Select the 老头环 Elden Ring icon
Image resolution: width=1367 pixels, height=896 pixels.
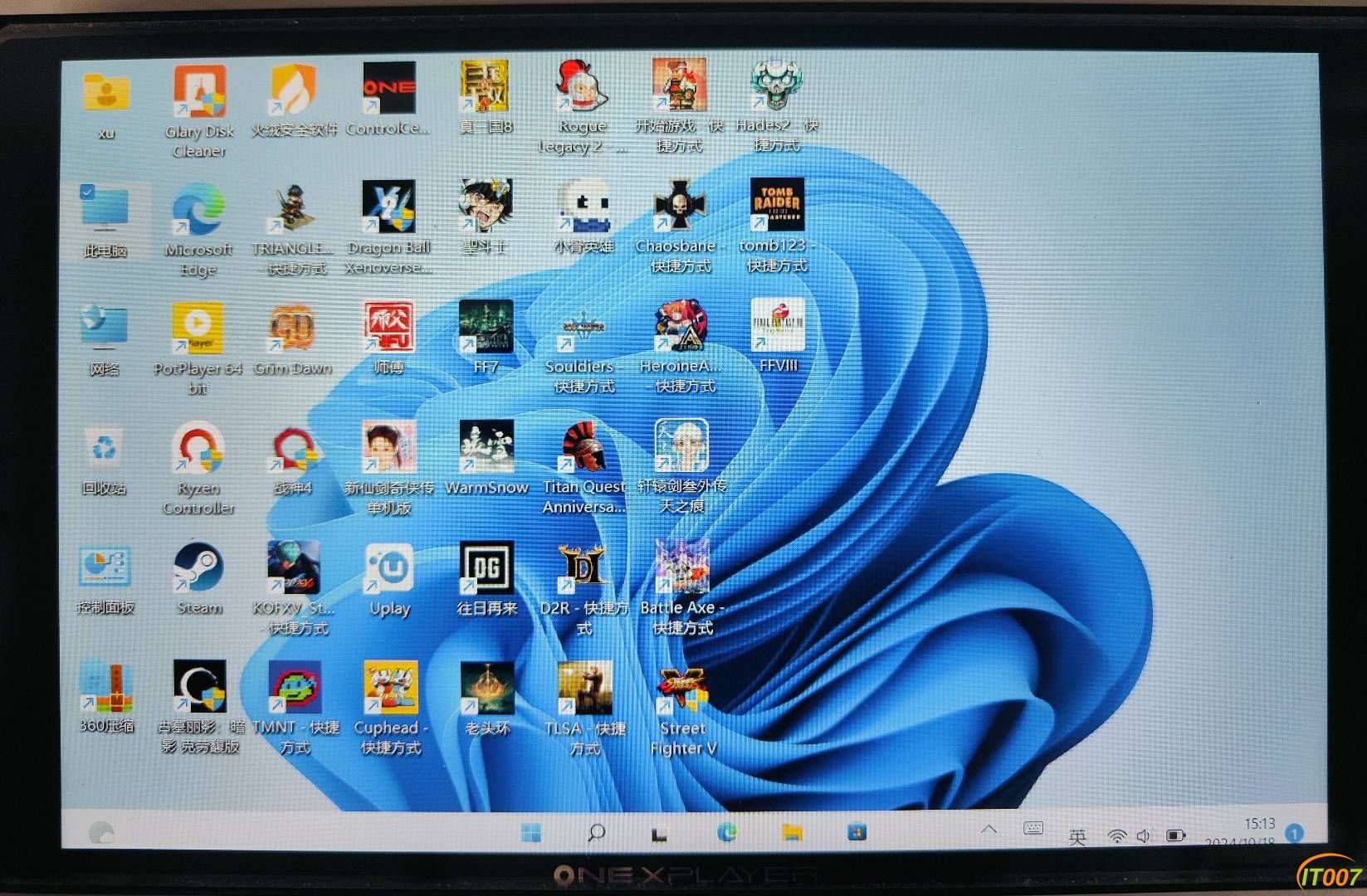[487, 688]
